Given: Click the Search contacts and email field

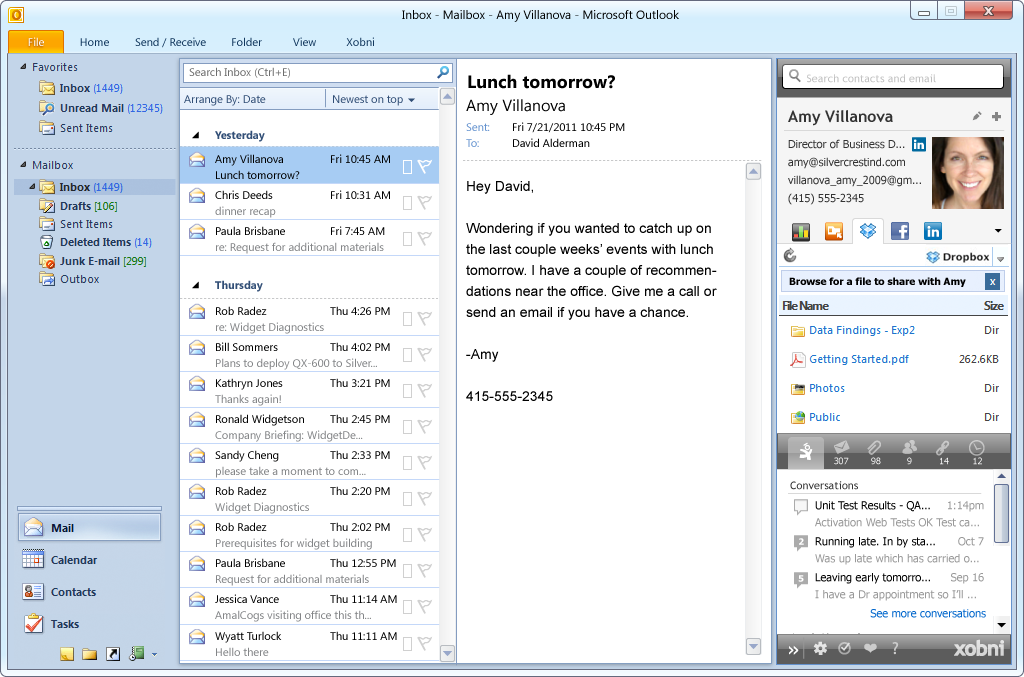Looking at the screenshot, I should [893, 77].
